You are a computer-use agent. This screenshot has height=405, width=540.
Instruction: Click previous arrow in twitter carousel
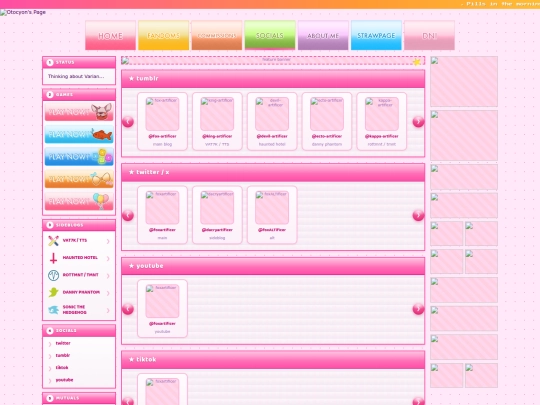[128, 215]
